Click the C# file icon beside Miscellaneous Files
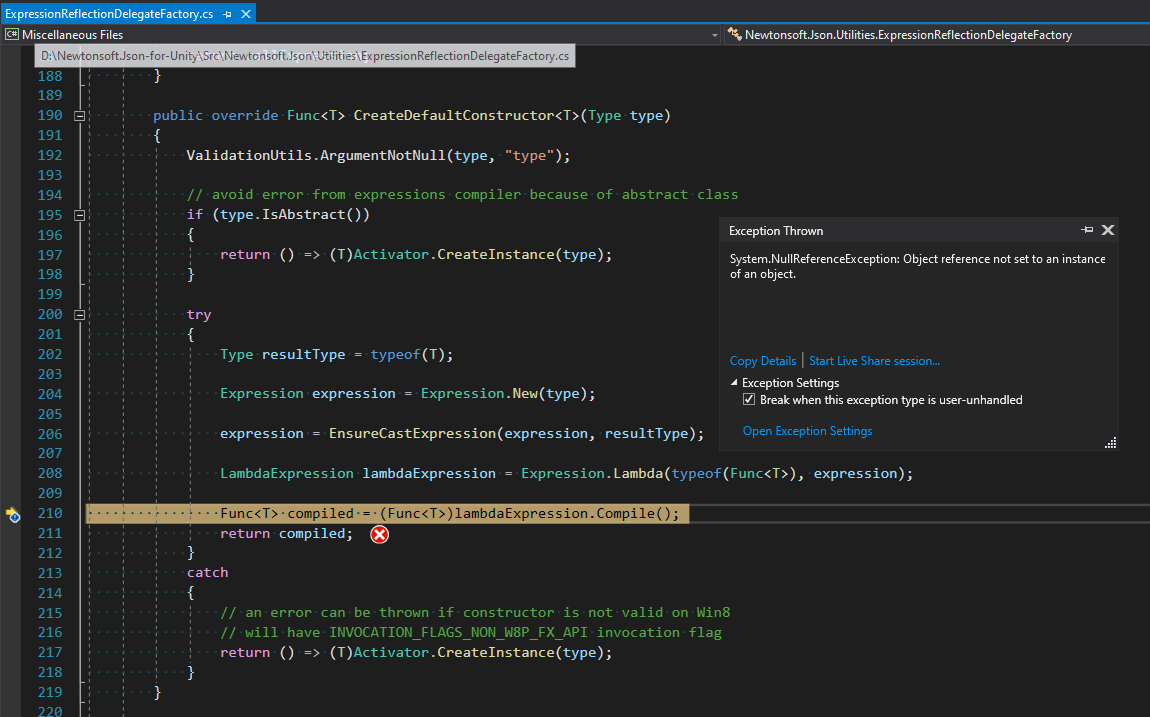 click(10, 34)
